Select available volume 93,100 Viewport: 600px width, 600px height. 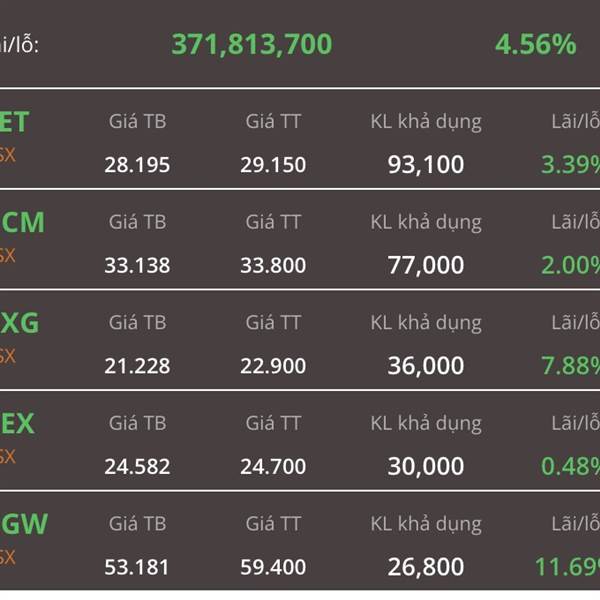click(x=425, y=164)
